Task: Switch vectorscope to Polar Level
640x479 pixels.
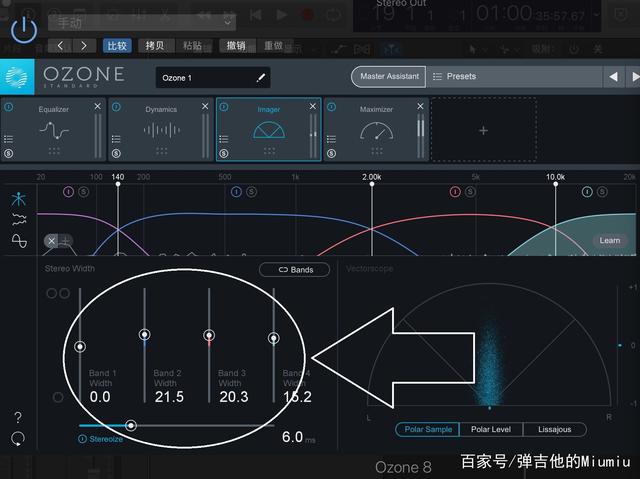Action: coord(491,430)
